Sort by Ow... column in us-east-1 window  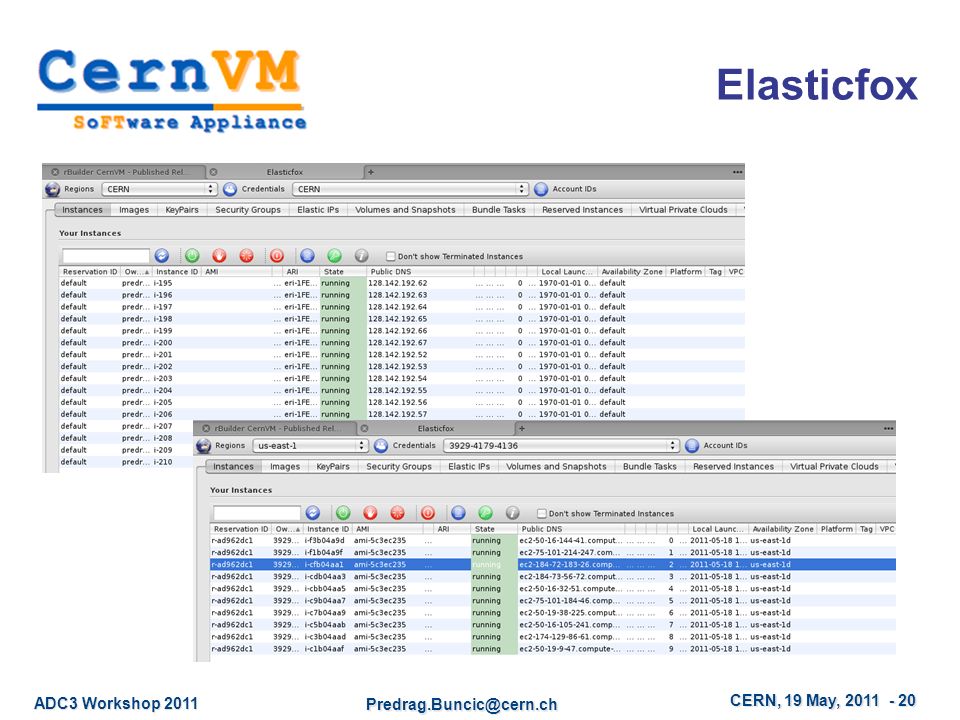click(287, 529)
